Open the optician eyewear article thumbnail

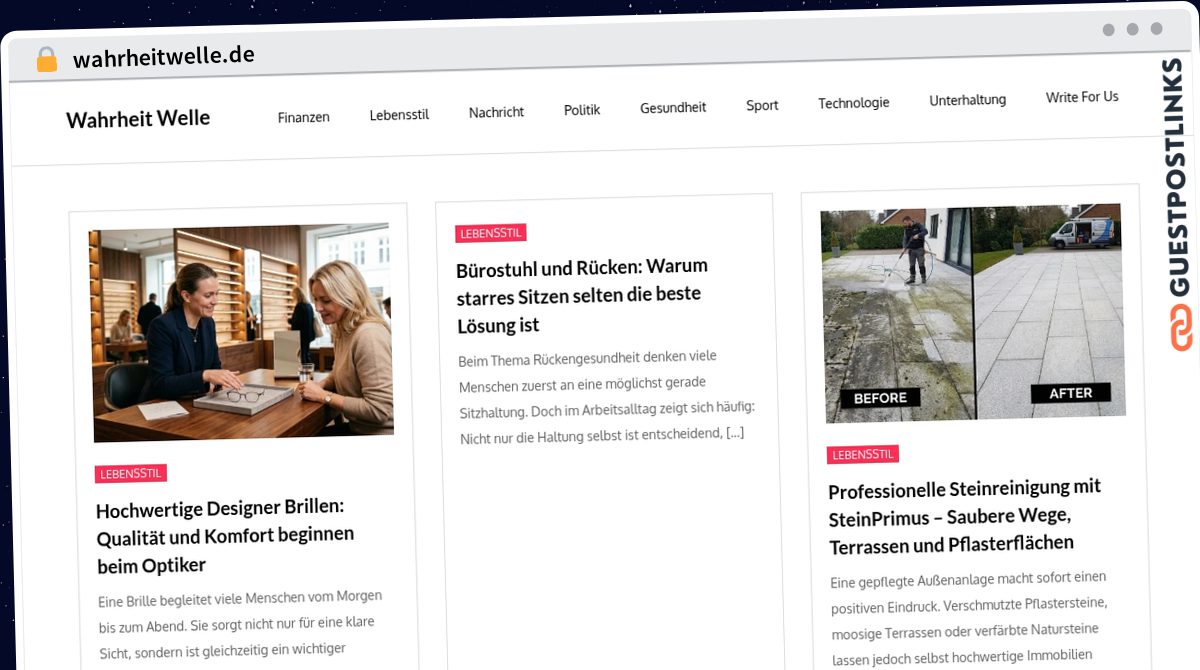pos(240,332)
